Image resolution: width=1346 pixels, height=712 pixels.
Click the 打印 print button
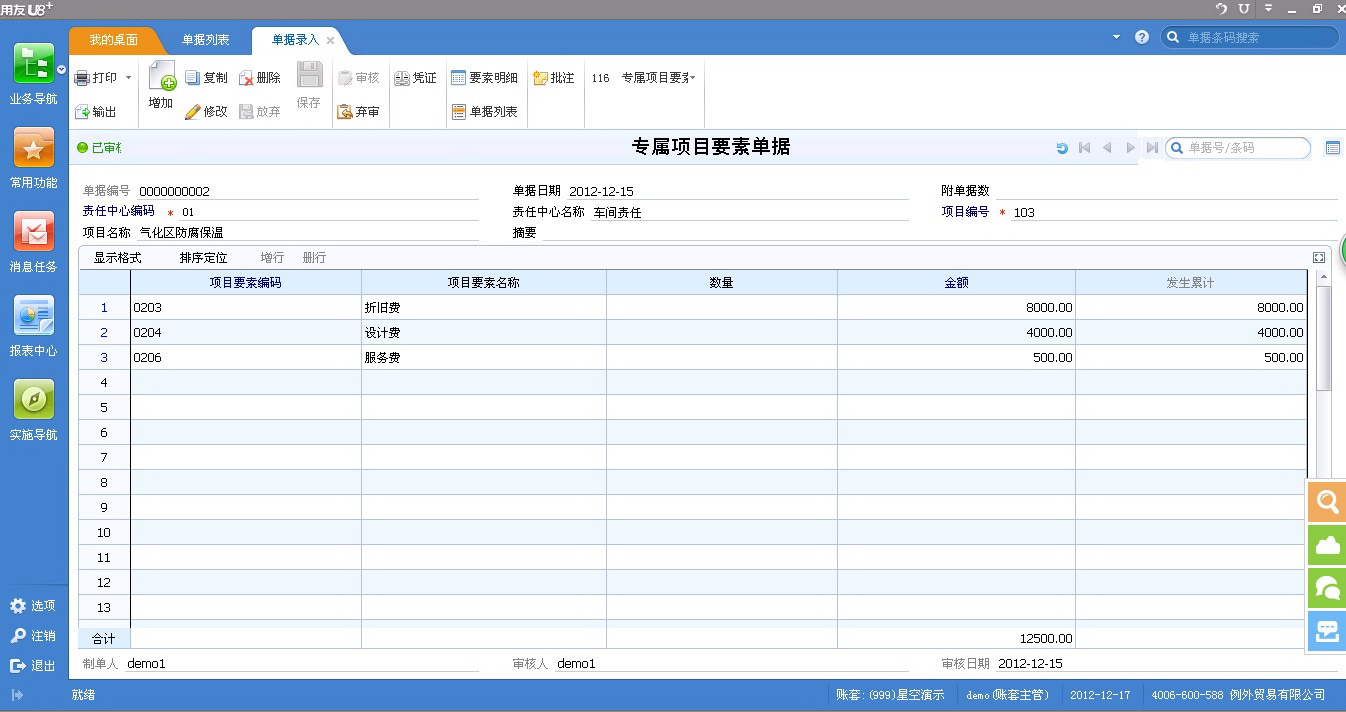tap(96, 78)
